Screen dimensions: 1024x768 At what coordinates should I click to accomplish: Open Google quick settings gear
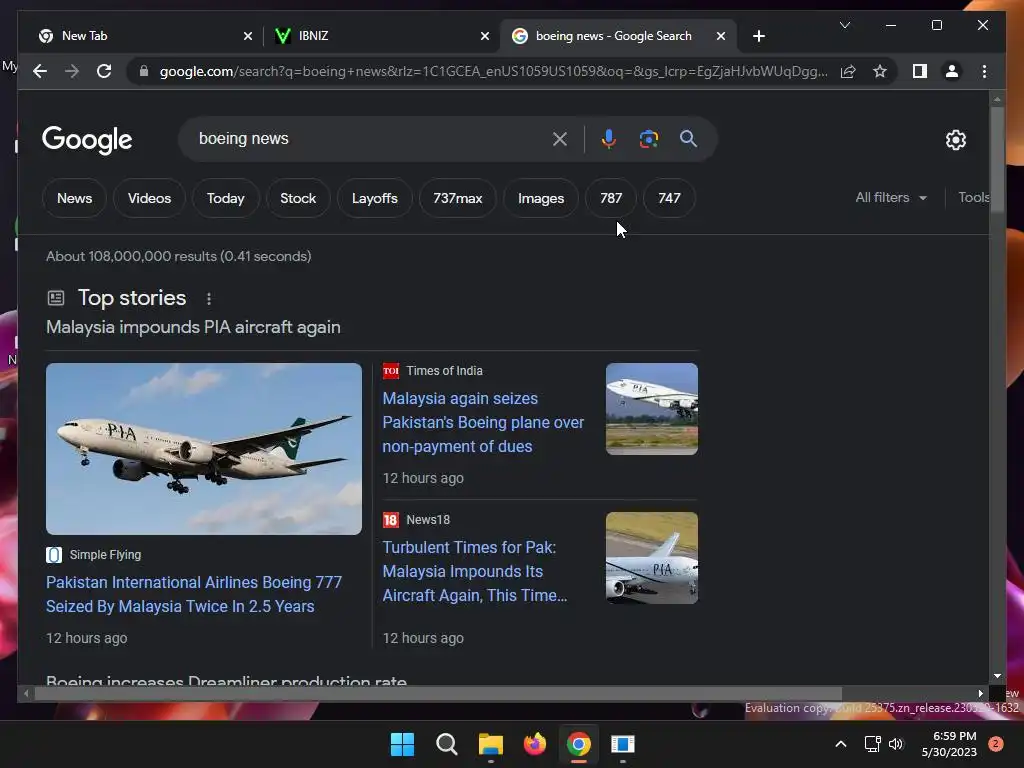coord(955,140)
